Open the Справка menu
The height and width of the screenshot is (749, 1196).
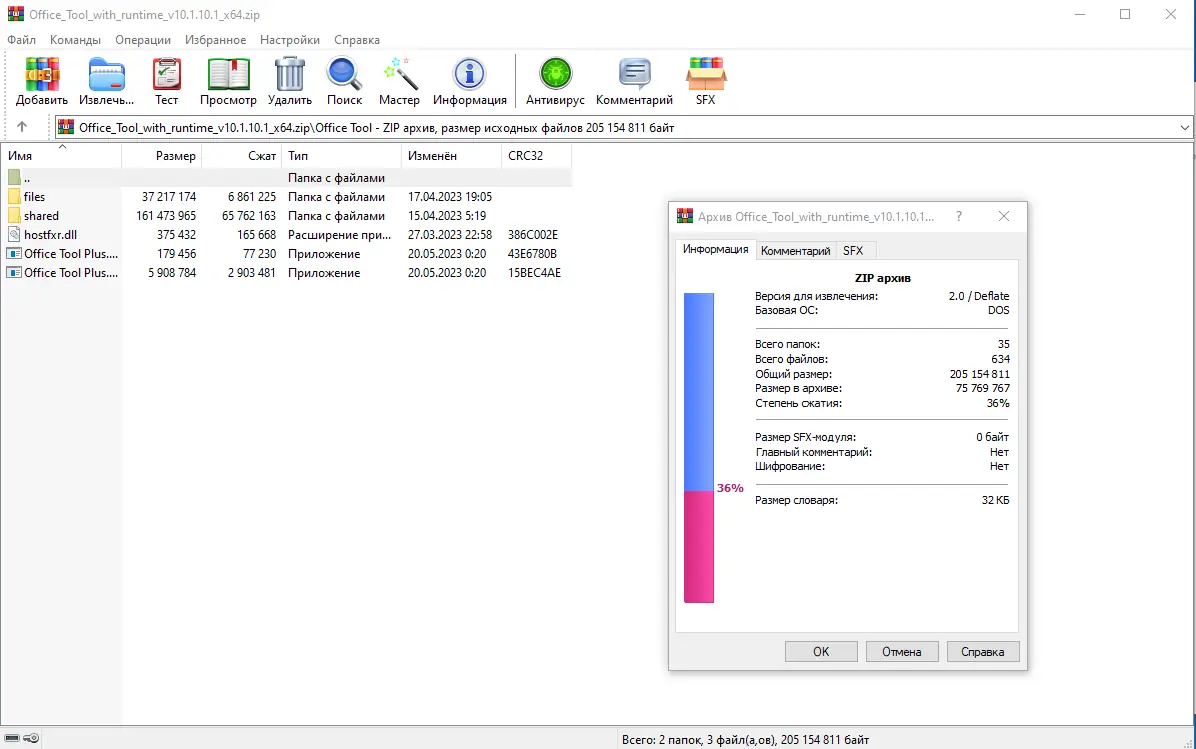pos(356,40)
